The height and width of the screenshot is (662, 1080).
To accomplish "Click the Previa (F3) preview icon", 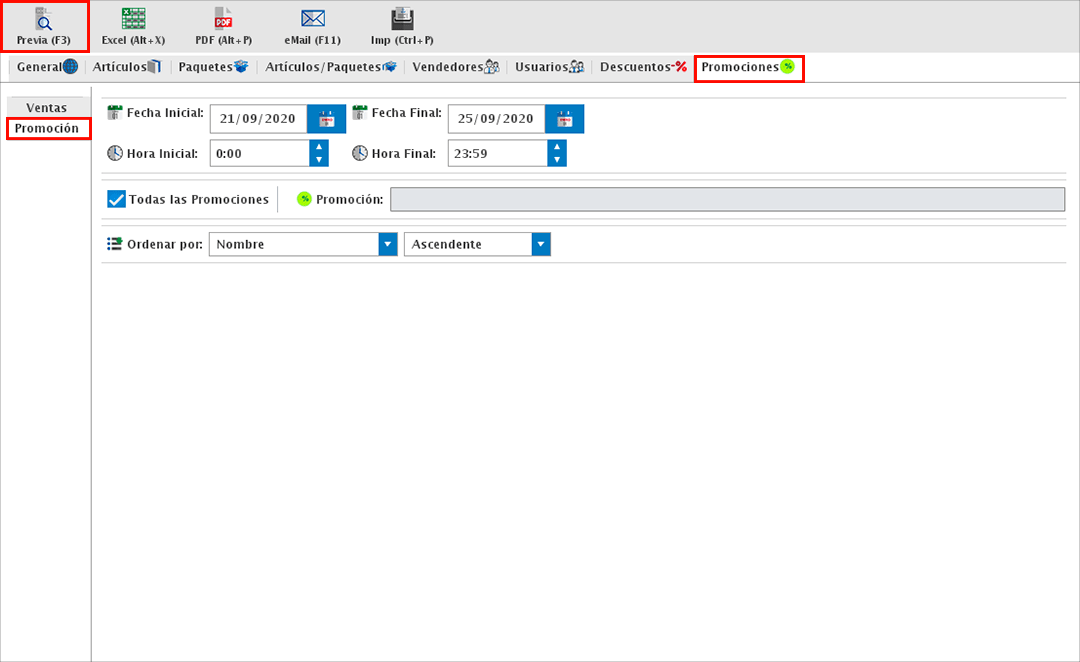I will click(43, 19).
